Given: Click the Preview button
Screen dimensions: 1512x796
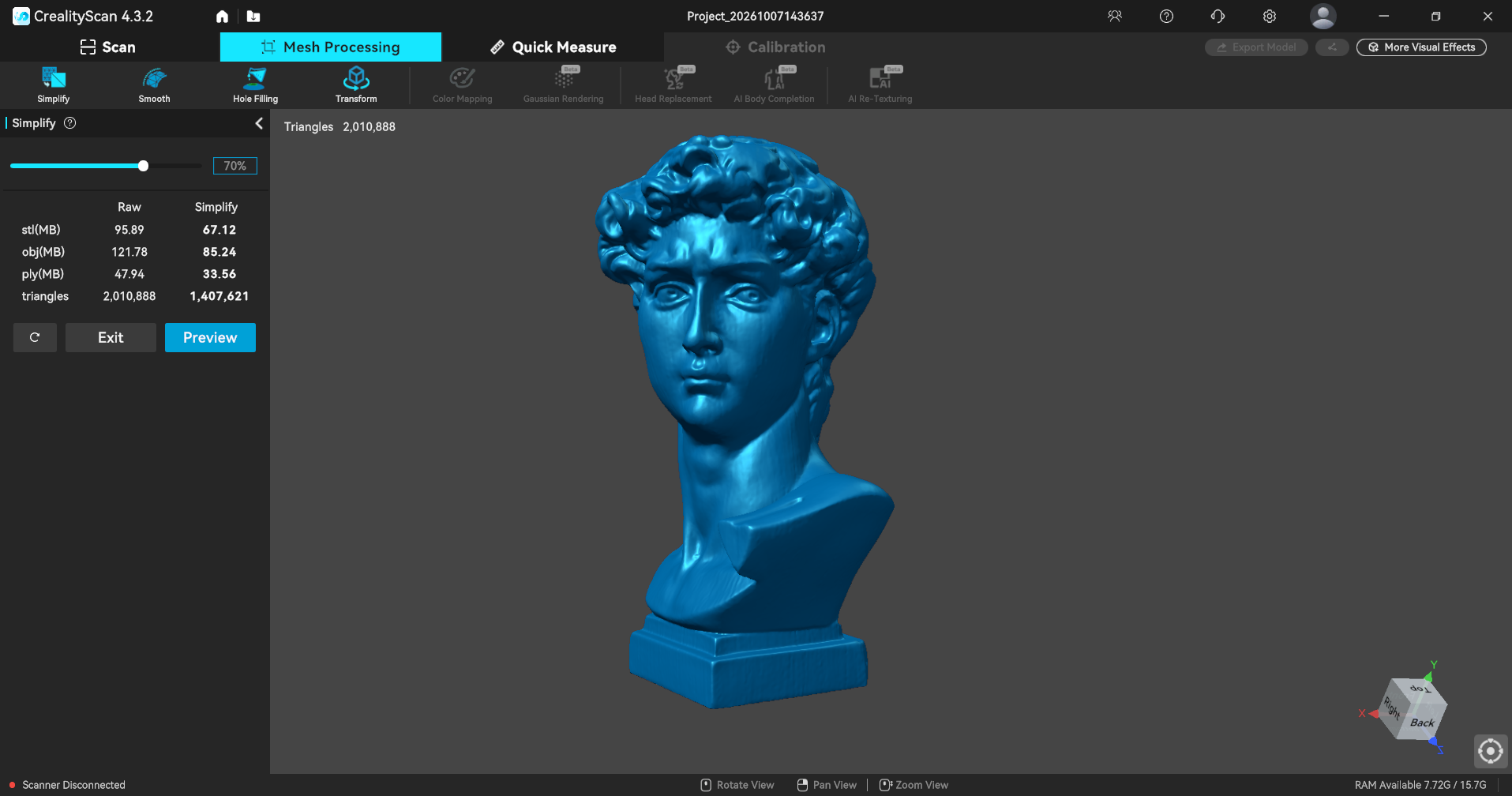Looking at the screenshot, I should click(210, 337).
